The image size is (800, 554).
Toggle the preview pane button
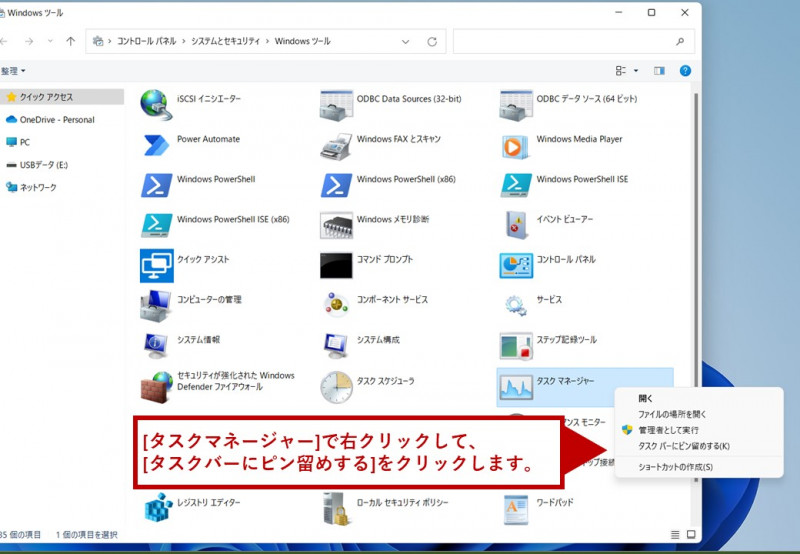tap(659, 71)
